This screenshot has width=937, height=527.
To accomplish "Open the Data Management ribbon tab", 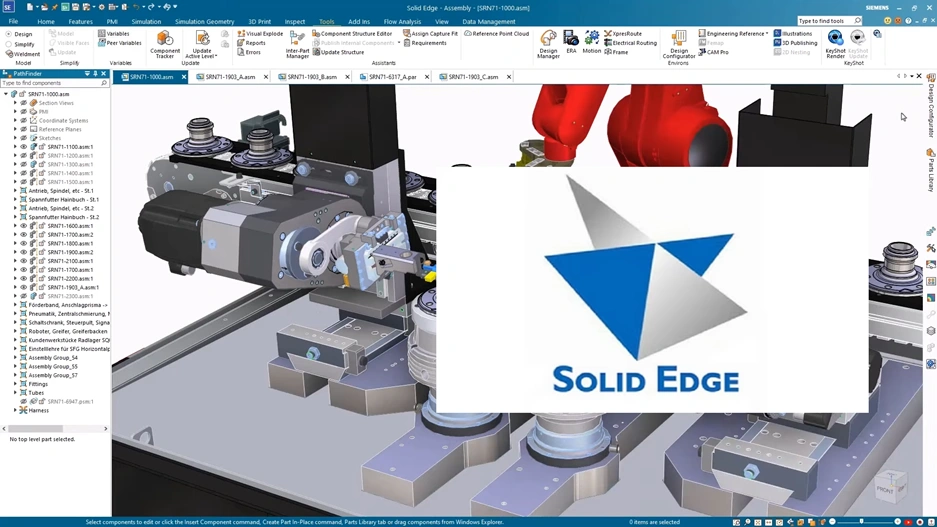I will 489,22.
